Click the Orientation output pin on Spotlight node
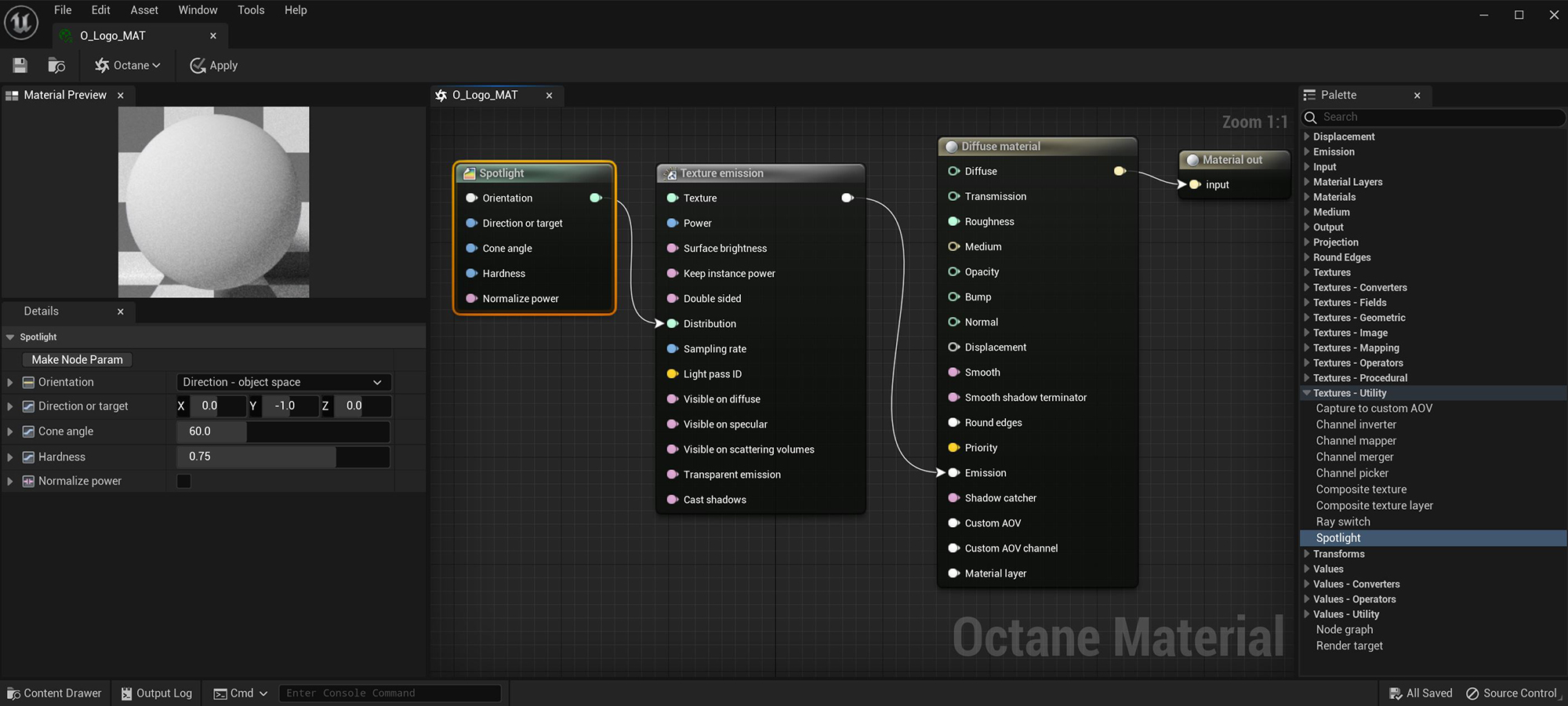This screenshot has width=1568, height=706. (x=596, y=198)
